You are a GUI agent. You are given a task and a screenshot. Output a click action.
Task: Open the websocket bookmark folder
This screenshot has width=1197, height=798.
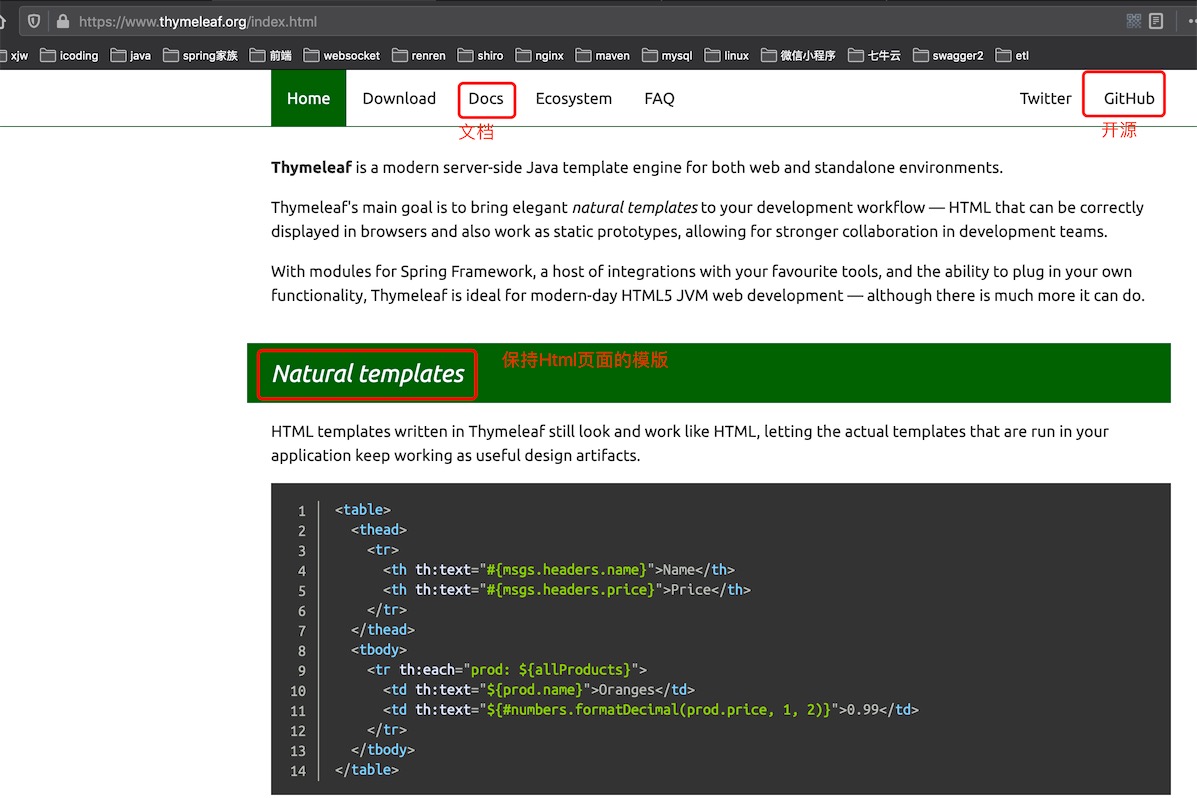(341, 56)
